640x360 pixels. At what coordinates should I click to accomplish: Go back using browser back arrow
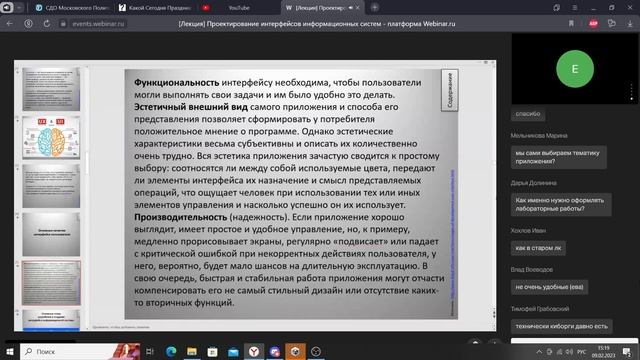[9, 24]
